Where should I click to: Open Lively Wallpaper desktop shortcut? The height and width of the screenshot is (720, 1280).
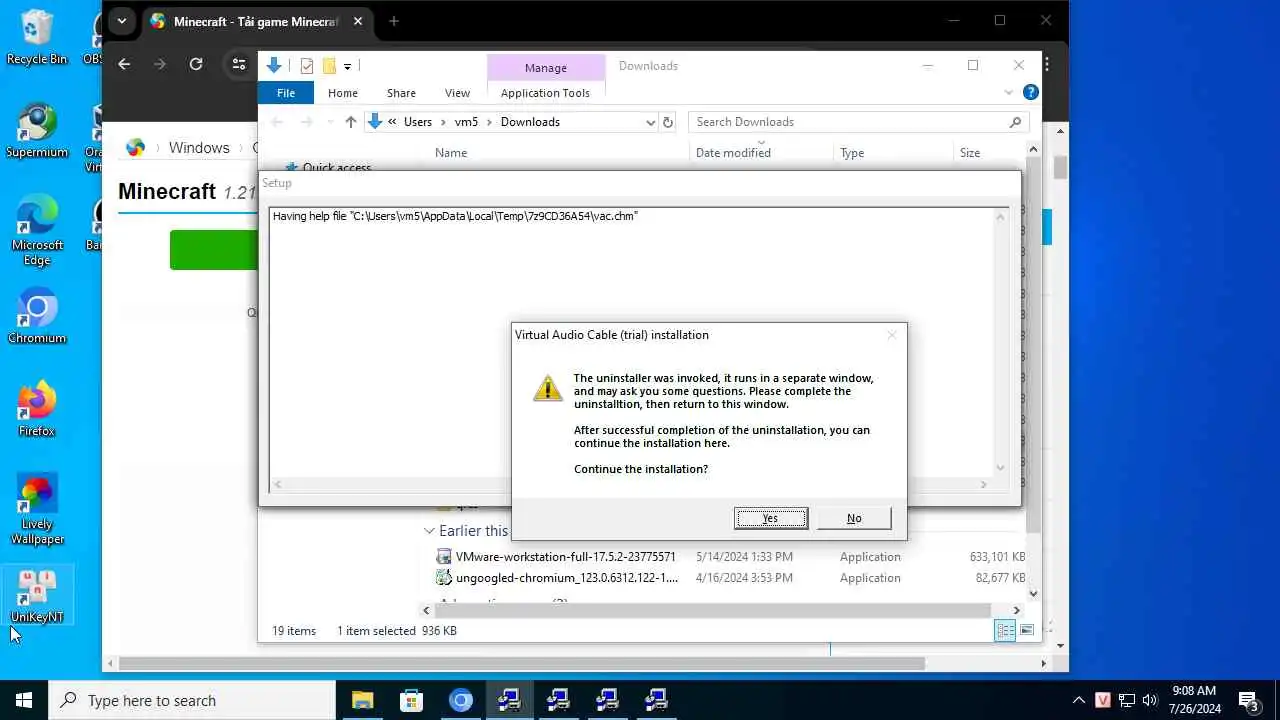coord(37,510)
